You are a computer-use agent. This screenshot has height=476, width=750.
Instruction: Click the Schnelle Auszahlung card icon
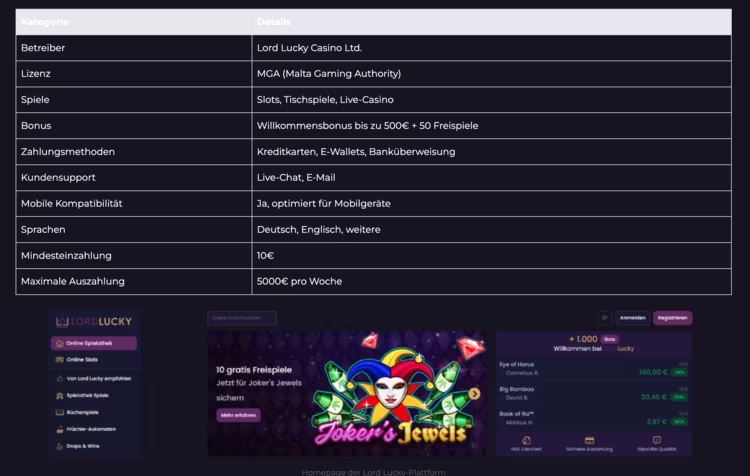click(x=589, y=440)
